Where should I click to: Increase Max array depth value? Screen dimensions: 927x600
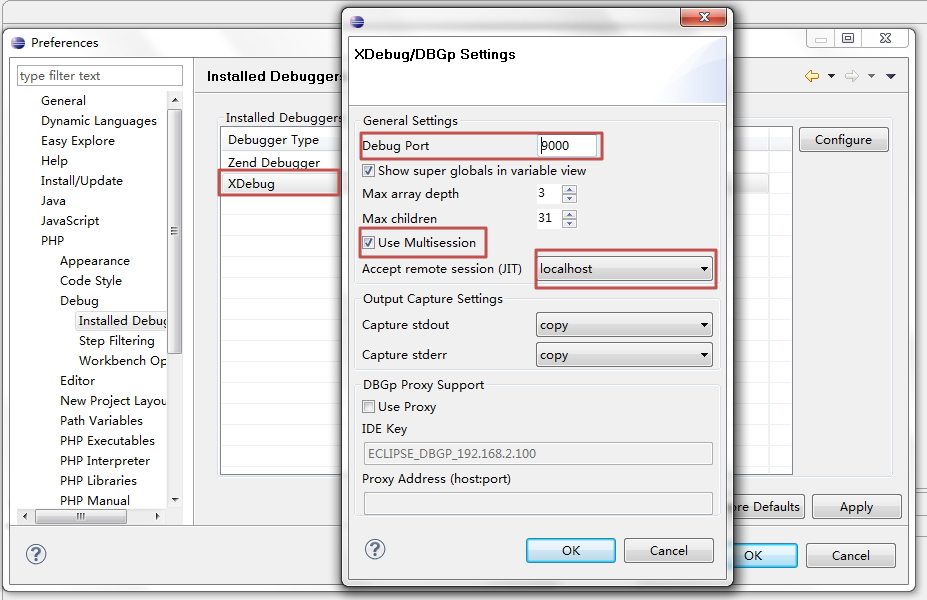click(569, 190)
